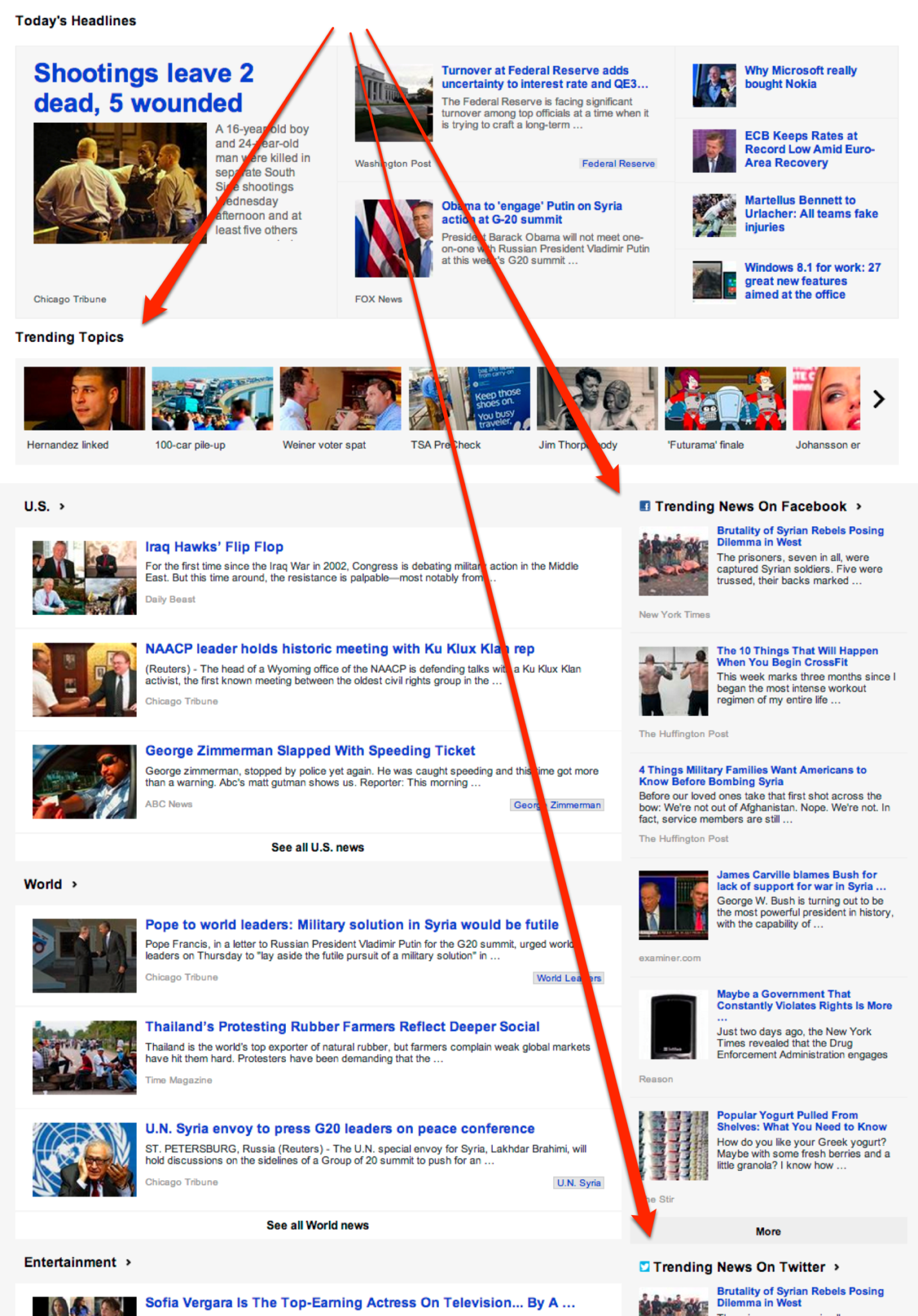Open Martellus Bennett to Urlacher story
Viewport: 918px width, 1316px height.
coord(811,213)
